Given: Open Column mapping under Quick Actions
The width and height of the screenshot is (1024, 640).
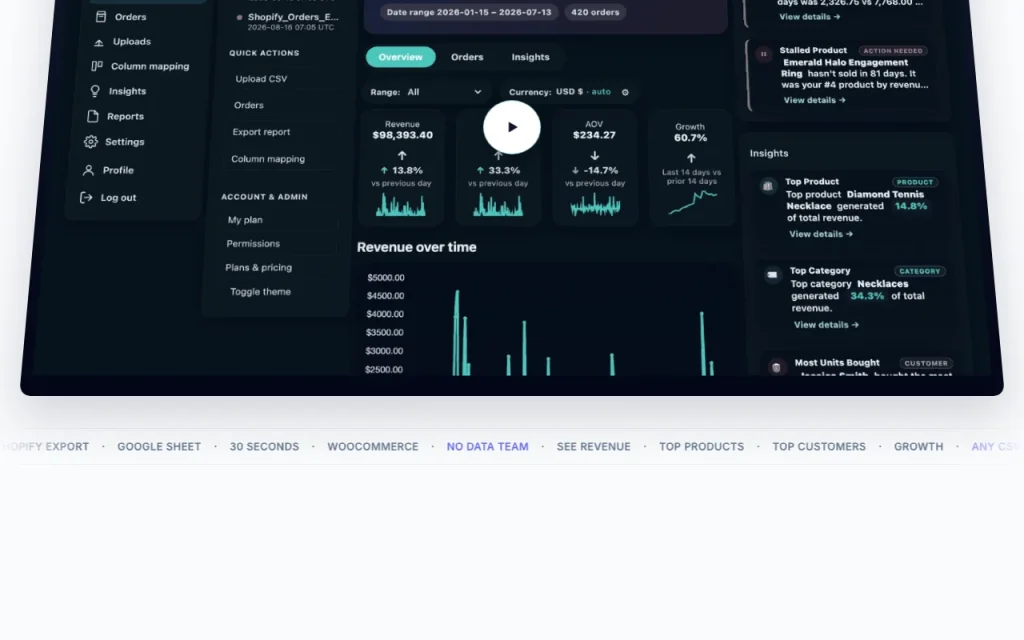Looking at the screenshot, I should tap(268, 159).
